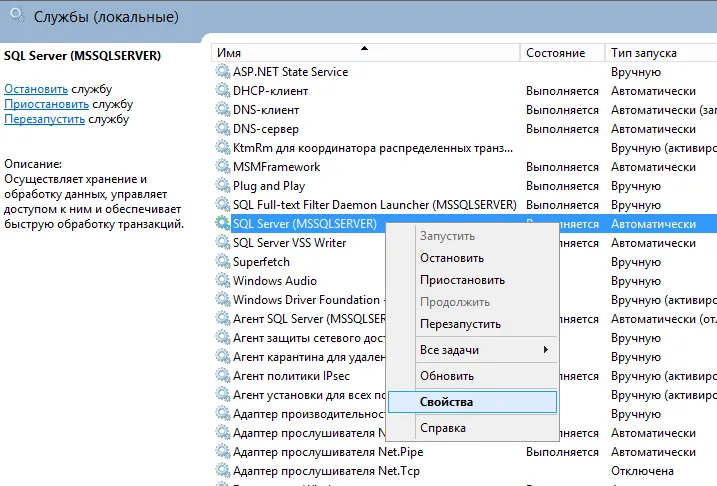The image size is (717, 486).
Task: Click the gear icon of SQL Server VSS Writer
Action: click(x=223, y=242)
